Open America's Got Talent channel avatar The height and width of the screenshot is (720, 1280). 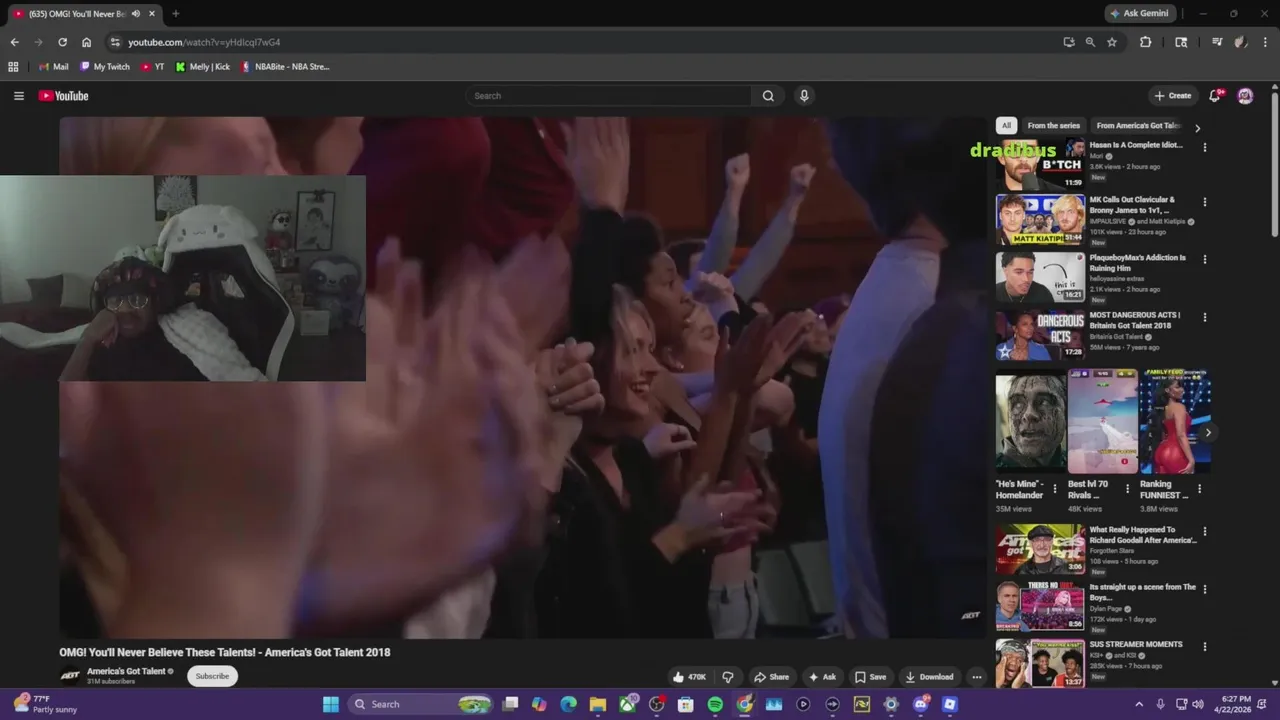click(70, 676)
